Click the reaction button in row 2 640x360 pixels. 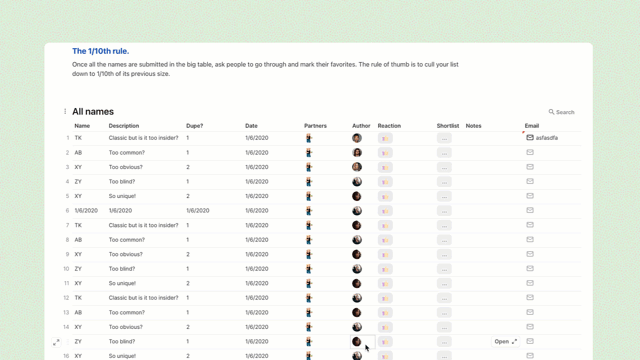(x=385, y=153)
